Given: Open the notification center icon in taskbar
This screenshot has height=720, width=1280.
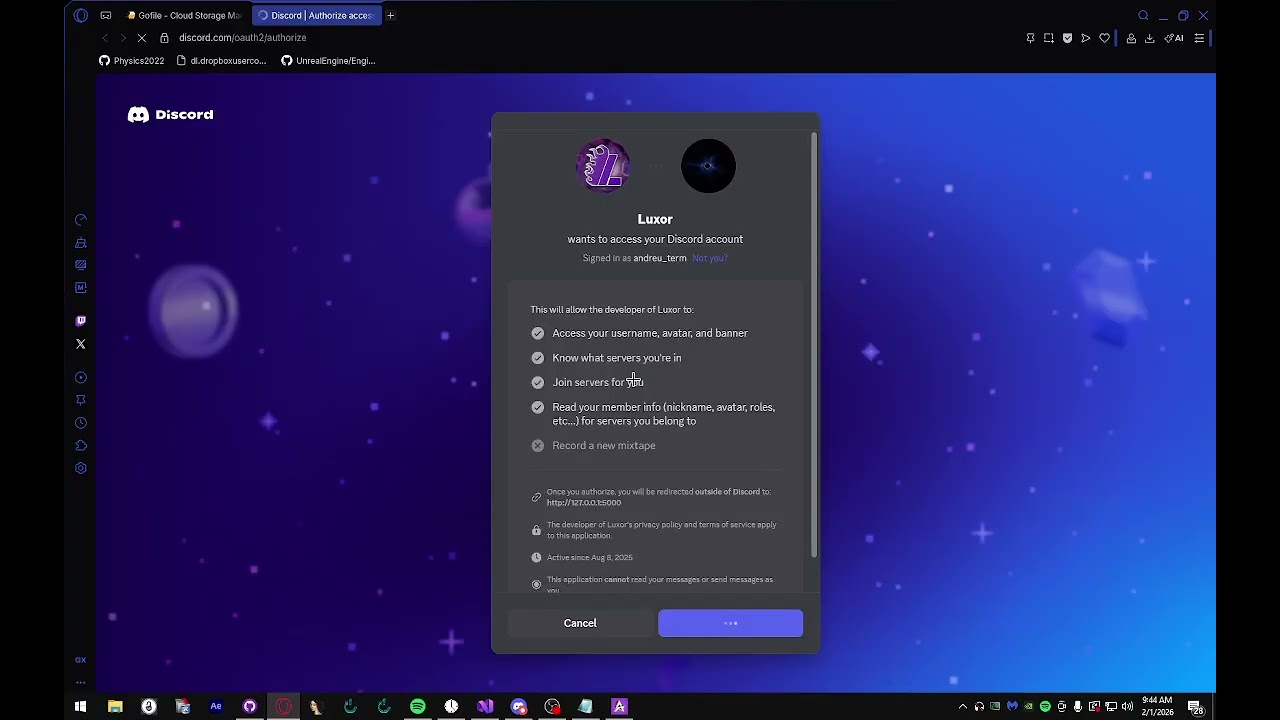Looking at the screenshot, I should [x=1195, y=706].
